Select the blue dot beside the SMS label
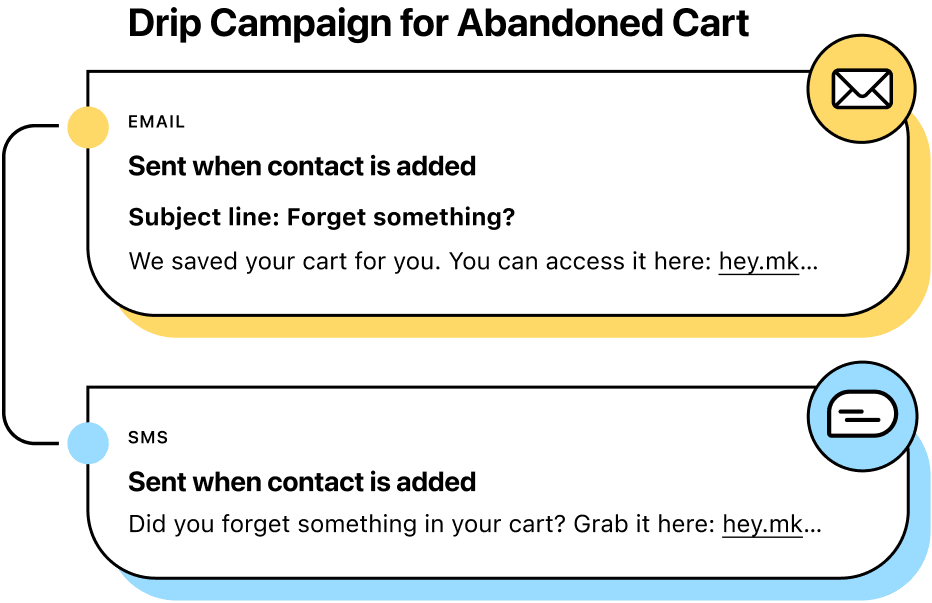This screenshot has height=603, width=932. [88, 442]
